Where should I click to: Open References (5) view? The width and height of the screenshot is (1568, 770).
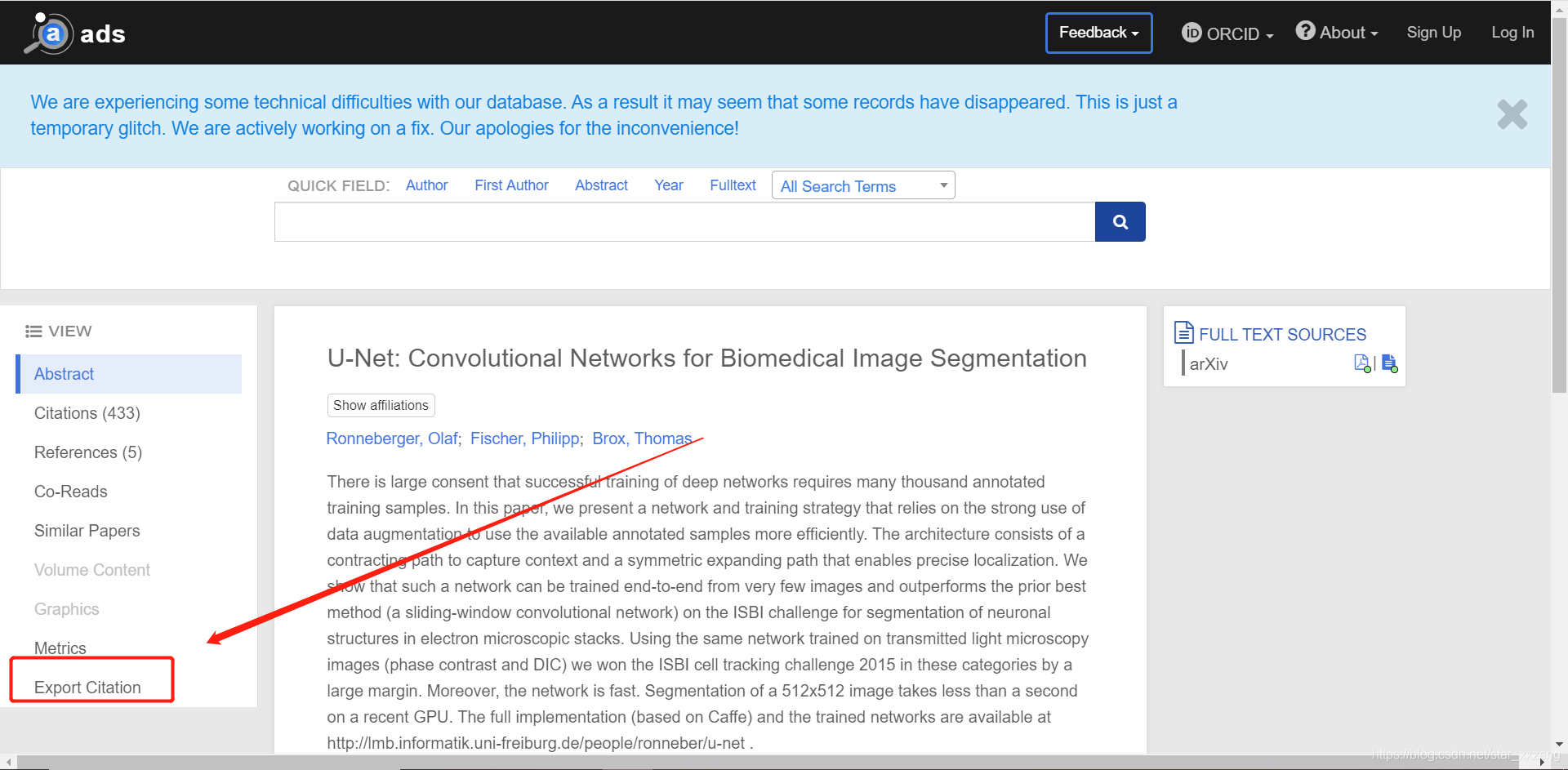coord(88,452)
